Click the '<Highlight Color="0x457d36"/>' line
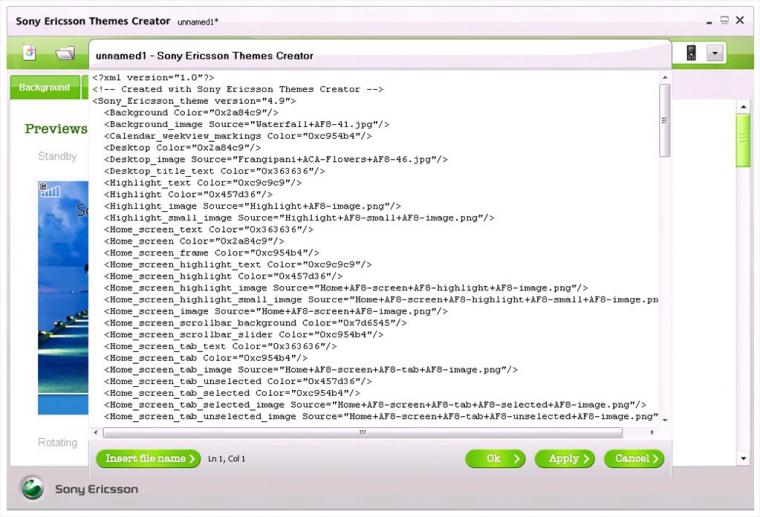 (188, 194)
